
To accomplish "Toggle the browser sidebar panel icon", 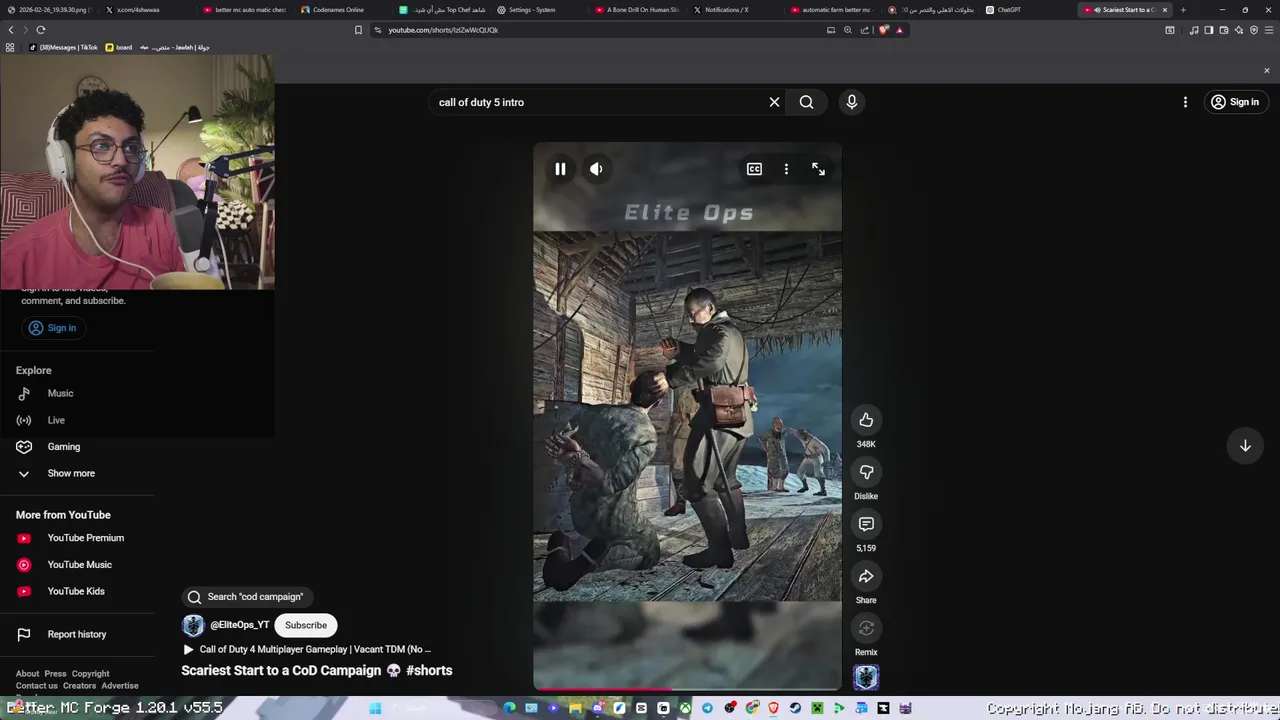I will click(1208, 30).
